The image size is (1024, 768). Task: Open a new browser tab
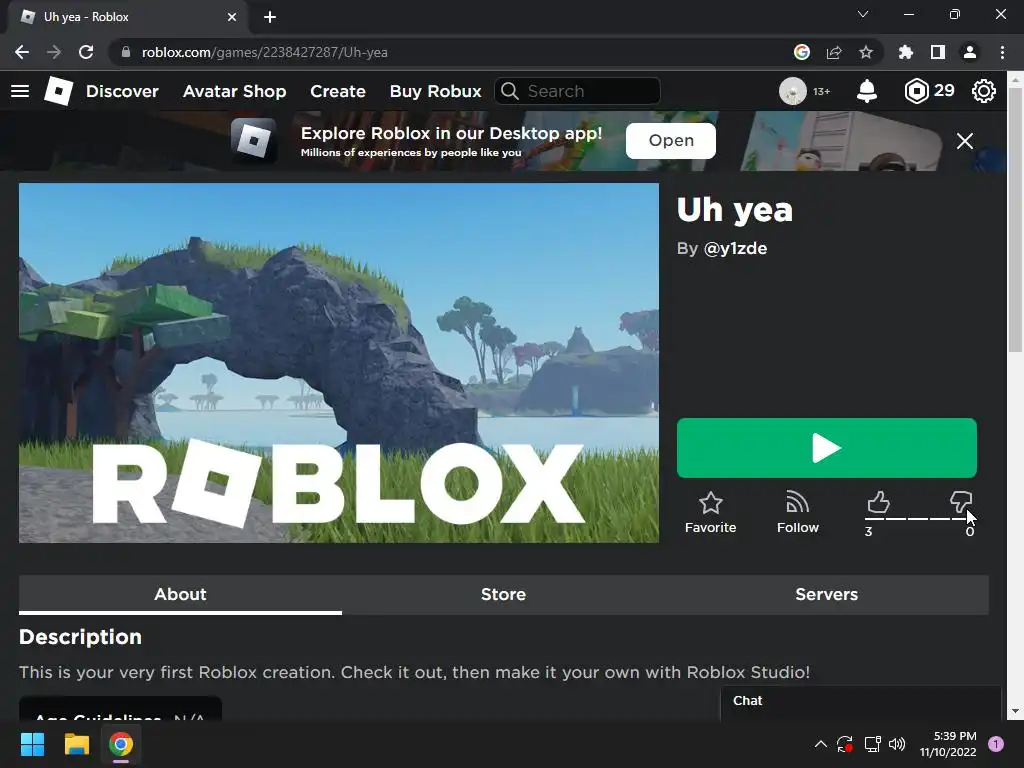coord(270,17)
